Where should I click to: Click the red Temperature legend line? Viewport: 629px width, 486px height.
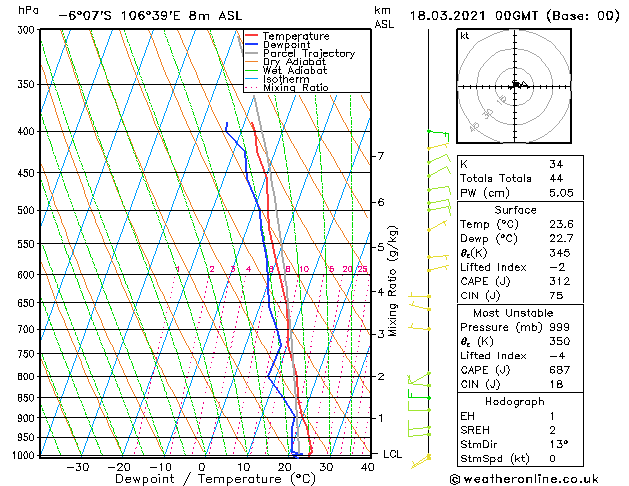(252, 36)
